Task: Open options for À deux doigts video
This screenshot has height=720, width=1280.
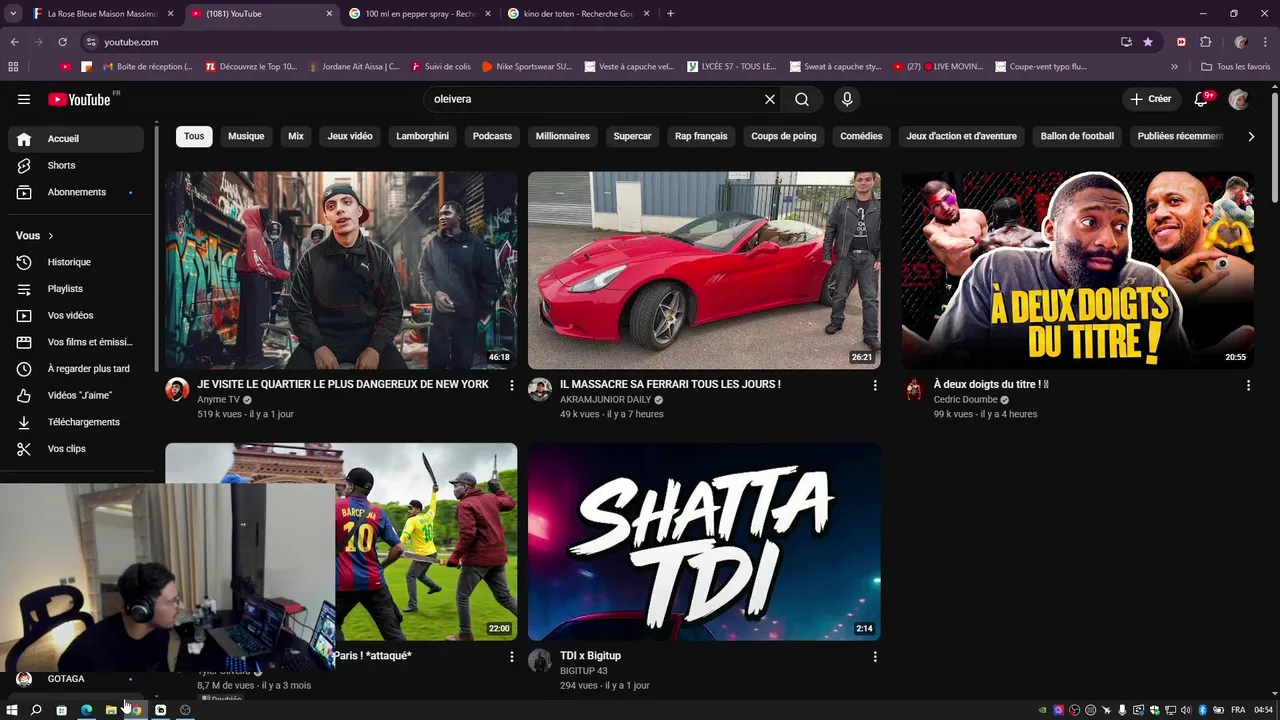Action: 1248,385
